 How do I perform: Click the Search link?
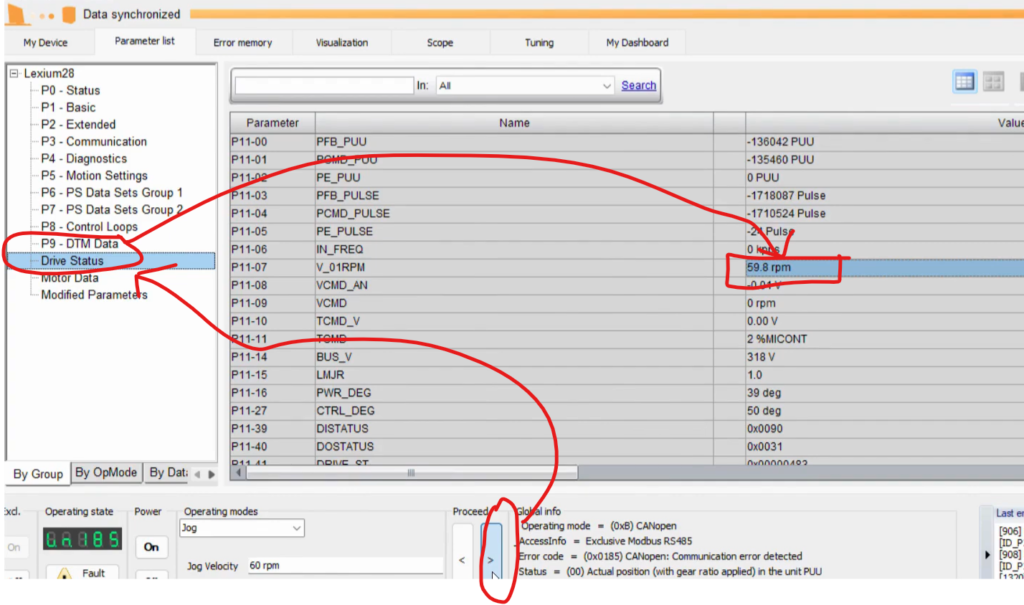638,86
